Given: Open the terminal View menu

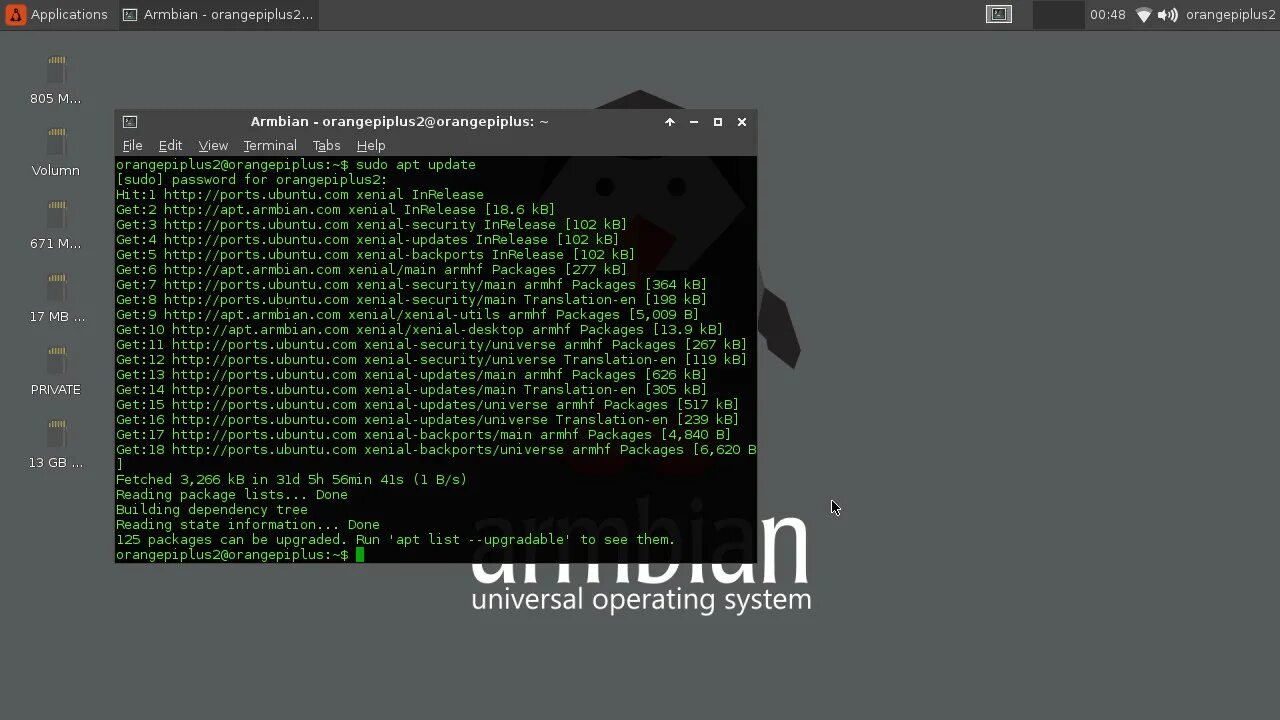Looking at the screenshot, I should (213, 145).
